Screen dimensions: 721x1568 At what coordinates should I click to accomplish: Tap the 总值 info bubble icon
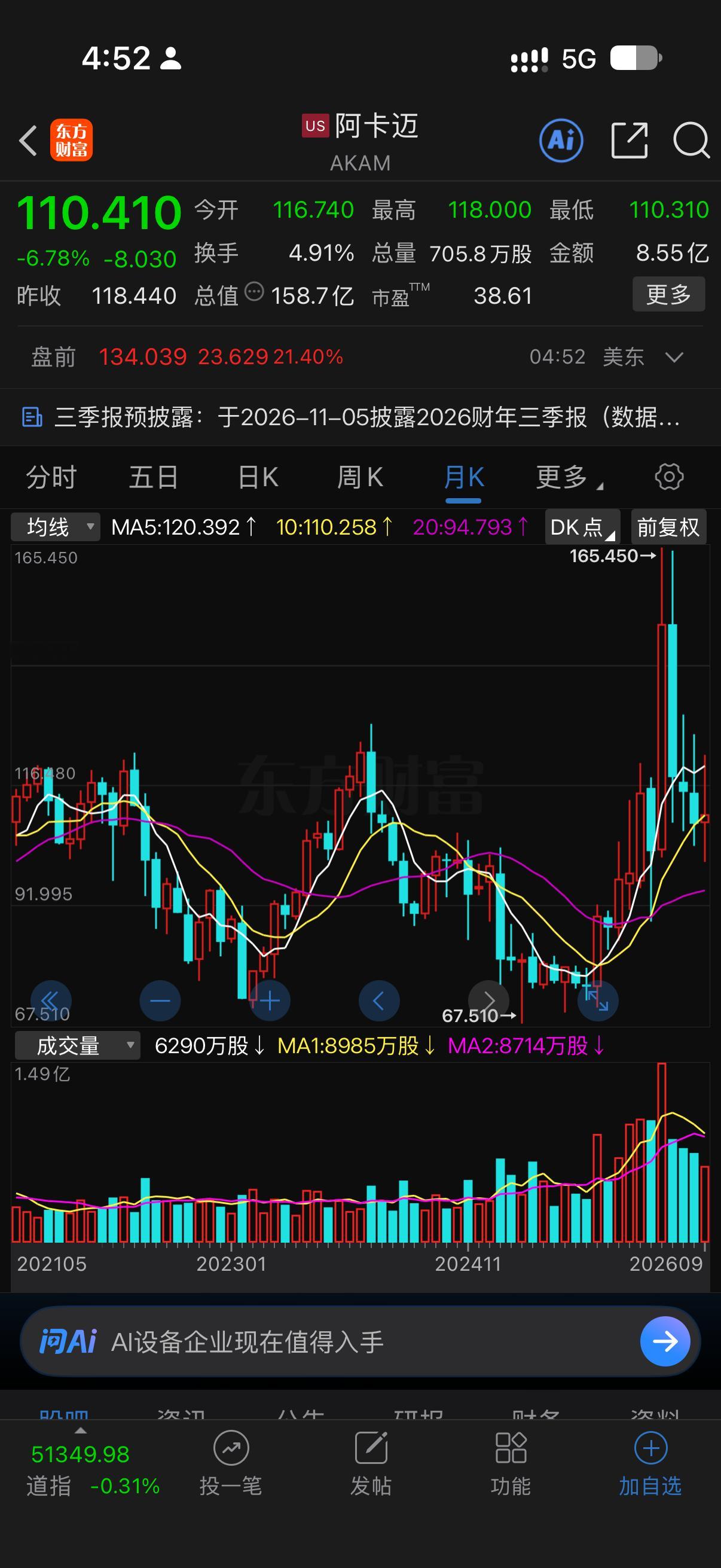tap(253, 292)
